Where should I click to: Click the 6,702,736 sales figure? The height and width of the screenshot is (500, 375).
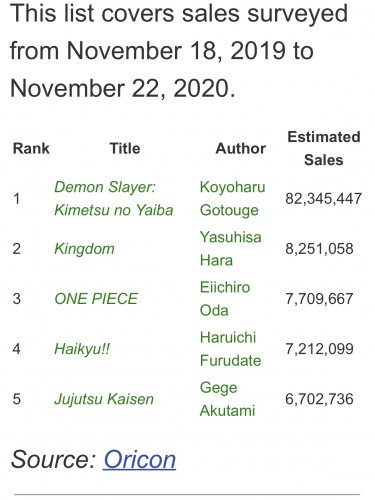319,399
